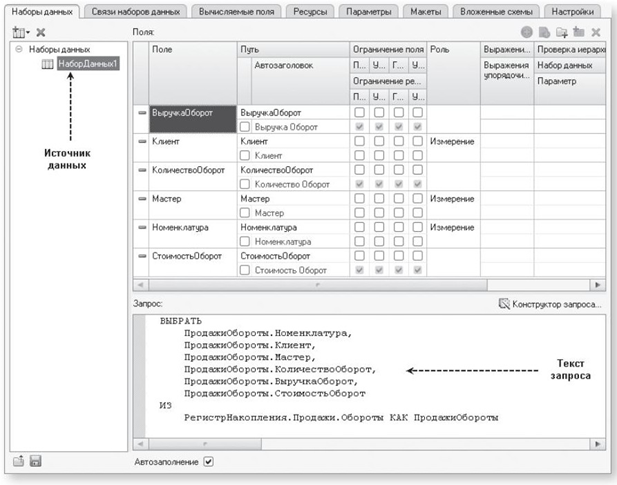This screenshot has width=617, height=485.
Task: Select the СтоимостьОборот field cell
Action: tap(193, 263)
